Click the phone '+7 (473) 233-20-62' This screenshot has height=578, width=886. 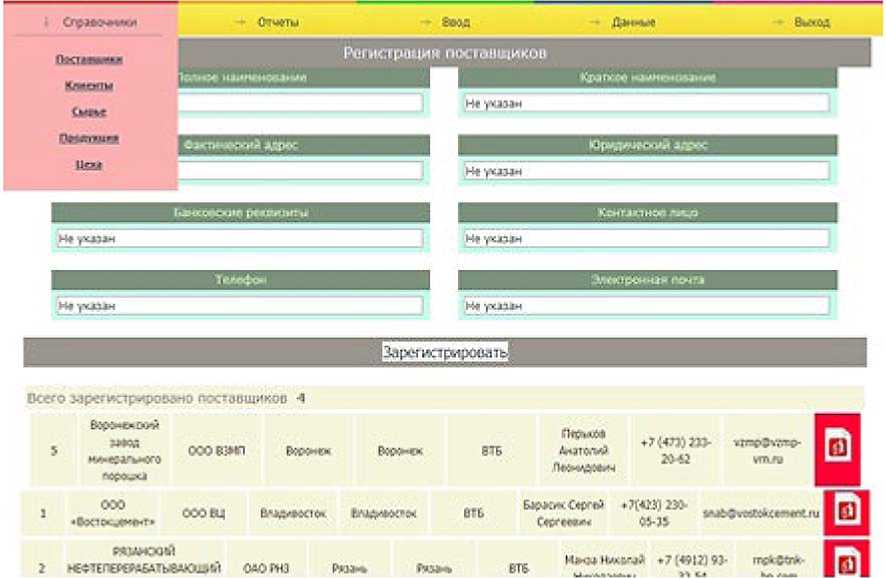pos(676,450)
